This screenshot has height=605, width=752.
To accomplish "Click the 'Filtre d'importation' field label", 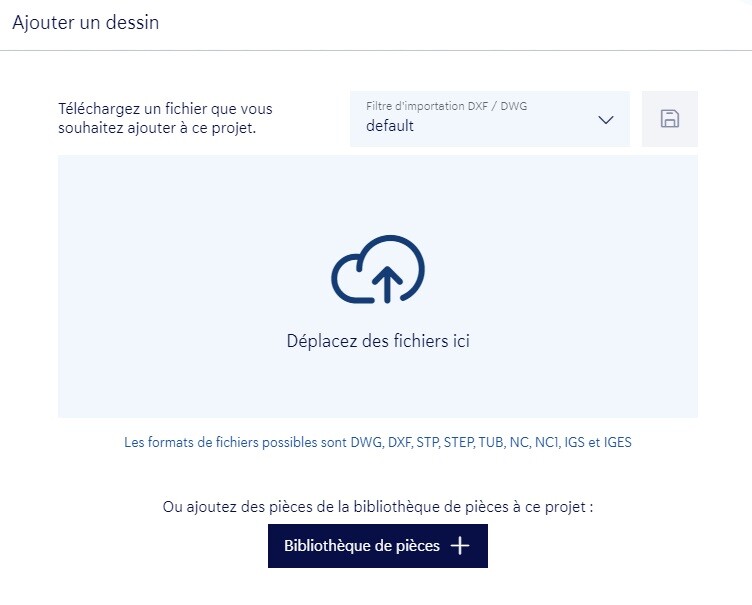I will [x=446, y=106].
